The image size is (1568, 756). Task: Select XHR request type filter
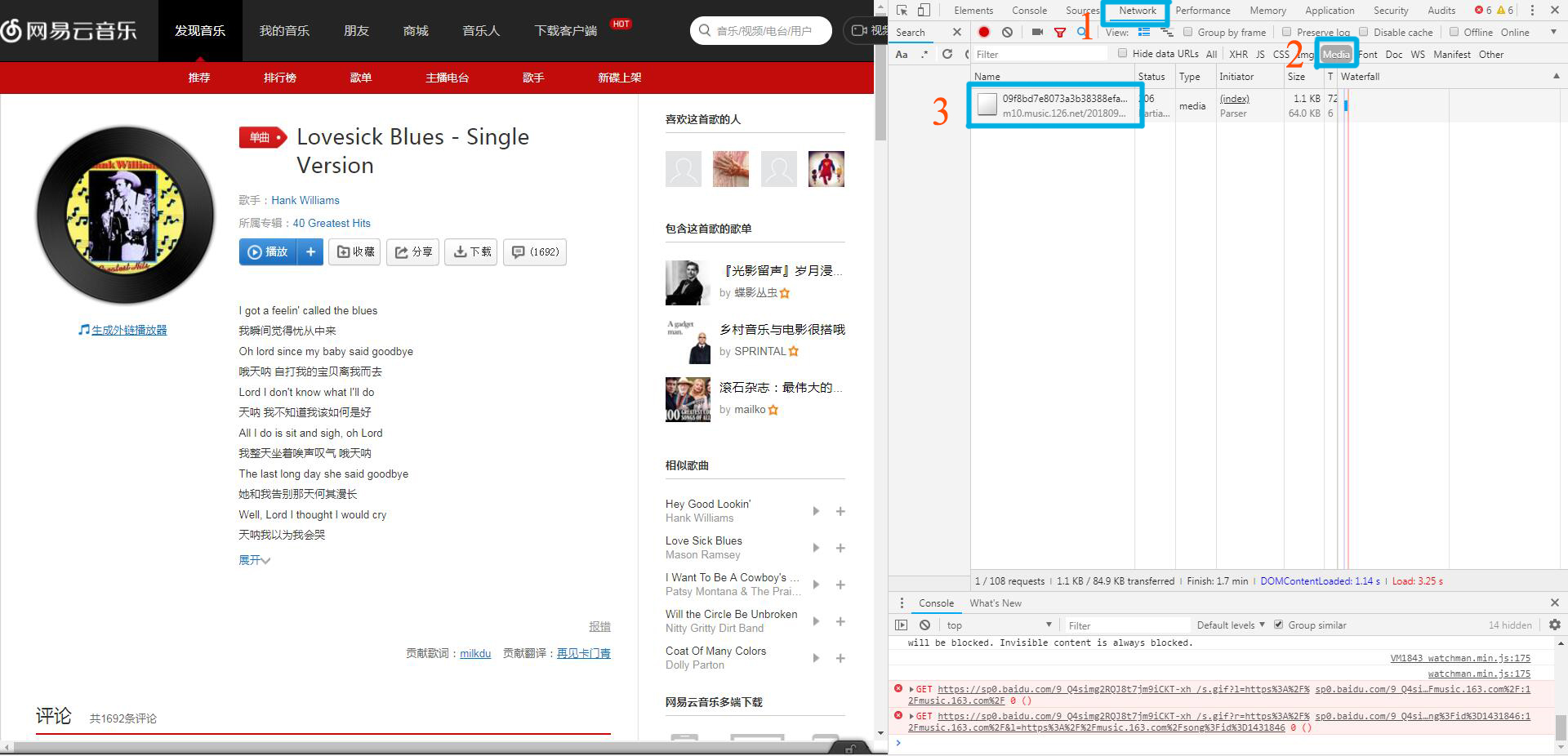click(x=1238, y=55)
